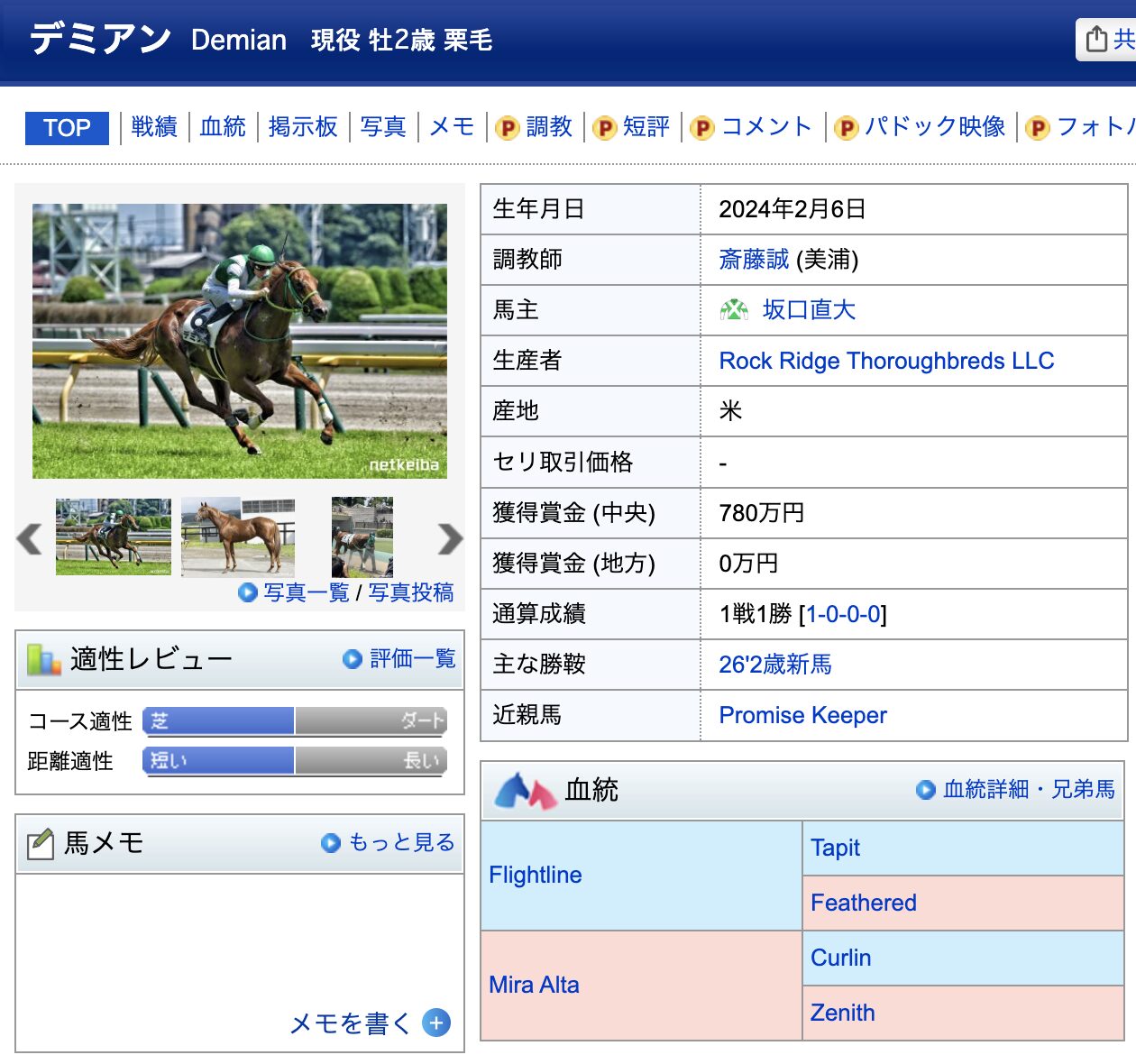View main racing photo of Demian
The image size is (1136, 1064).
240,341
